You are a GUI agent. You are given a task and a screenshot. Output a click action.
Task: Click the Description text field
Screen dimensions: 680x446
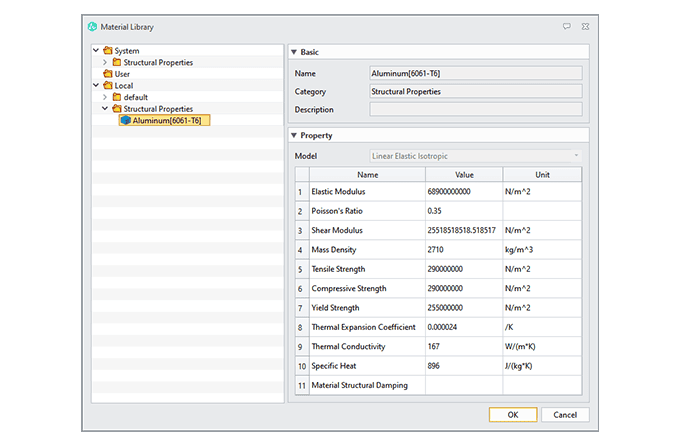[x=475, y=109]
